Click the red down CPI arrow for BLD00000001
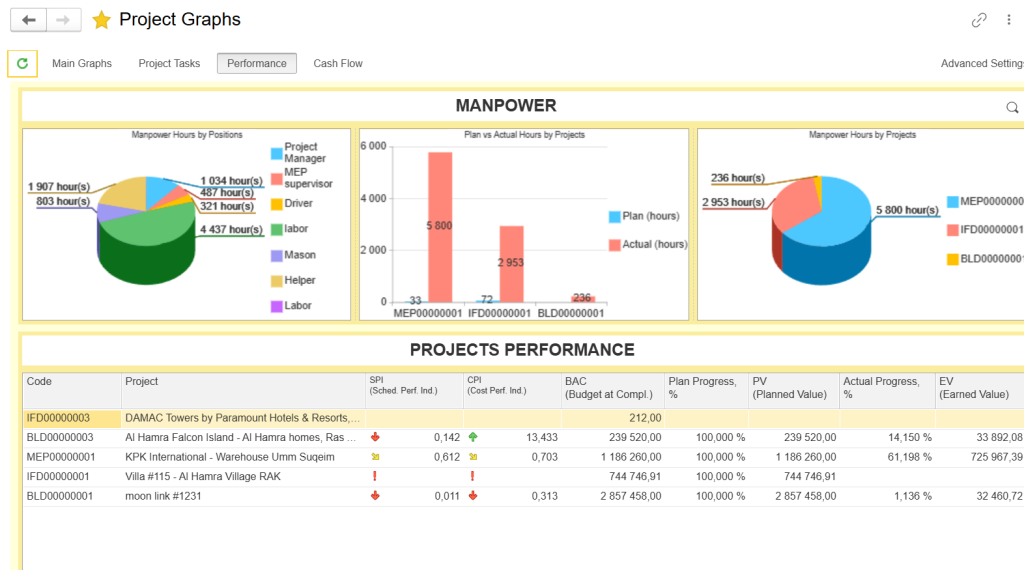The height and width of the screenshot is (570, 1024). (x=473, y=496)
